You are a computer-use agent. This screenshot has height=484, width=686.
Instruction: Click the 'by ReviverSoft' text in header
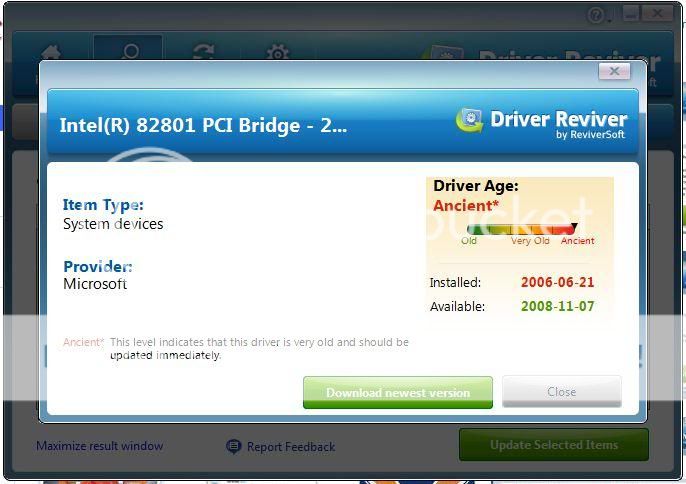590,135
